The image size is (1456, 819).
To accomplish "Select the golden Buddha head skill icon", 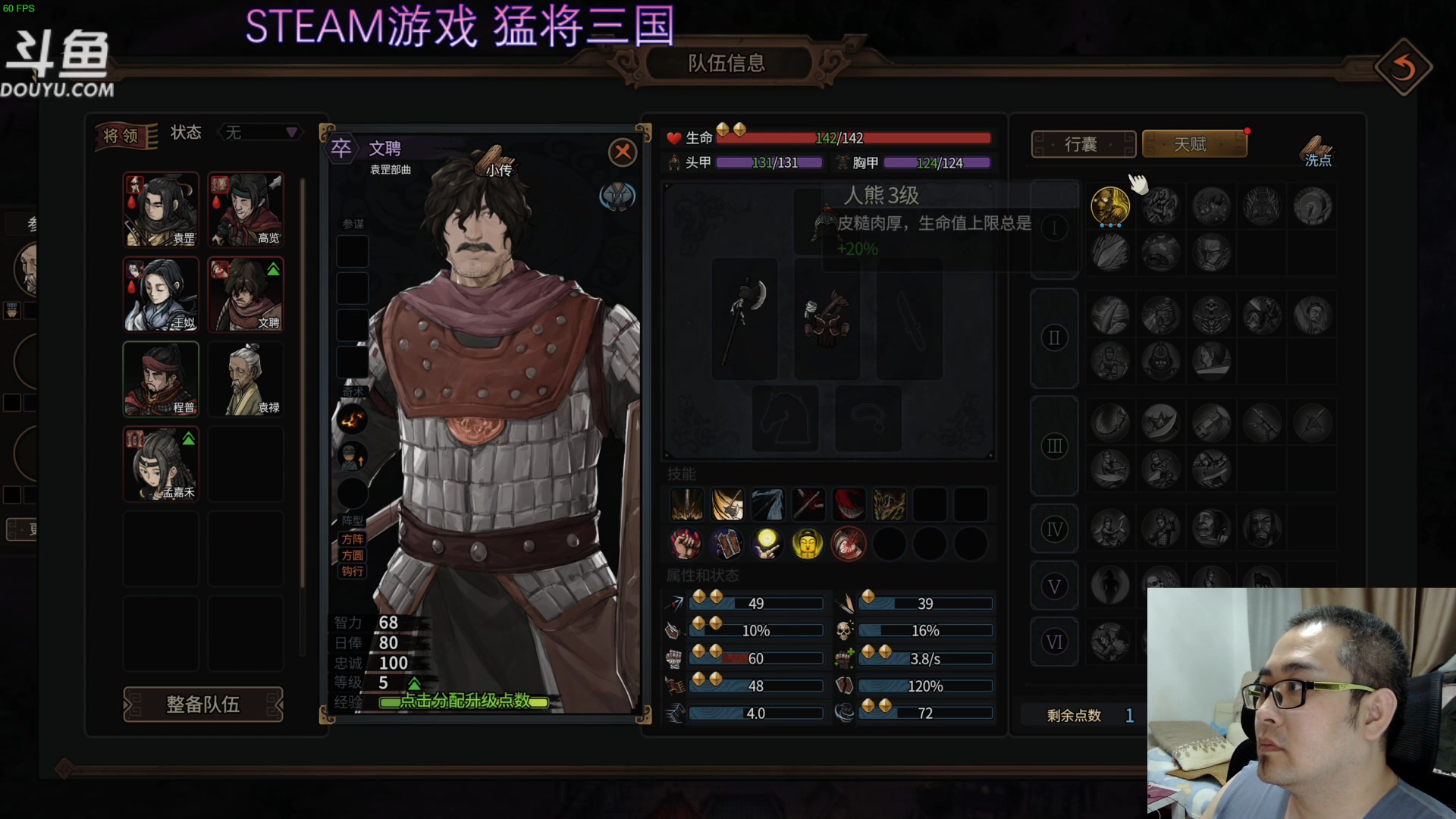I will [x=808, y=544].
